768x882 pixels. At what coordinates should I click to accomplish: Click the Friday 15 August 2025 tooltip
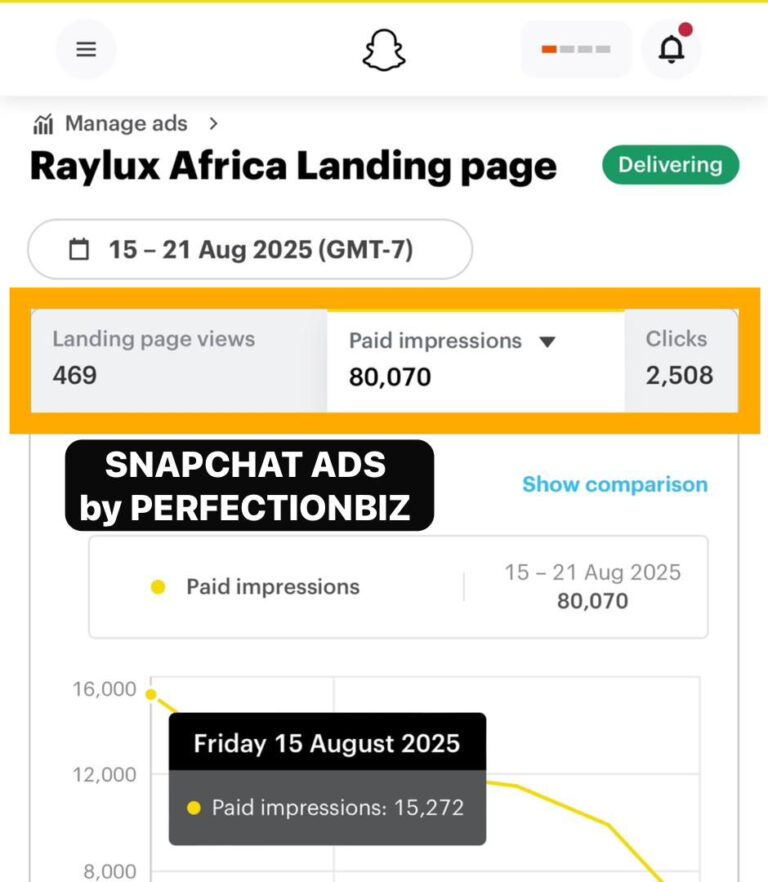327,778
